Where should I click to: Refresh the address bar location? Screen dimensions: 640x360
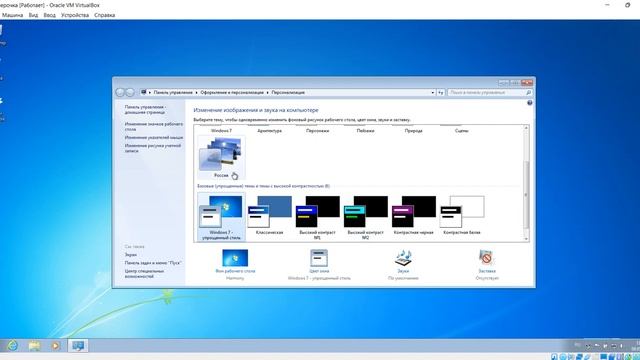(441, 93)
